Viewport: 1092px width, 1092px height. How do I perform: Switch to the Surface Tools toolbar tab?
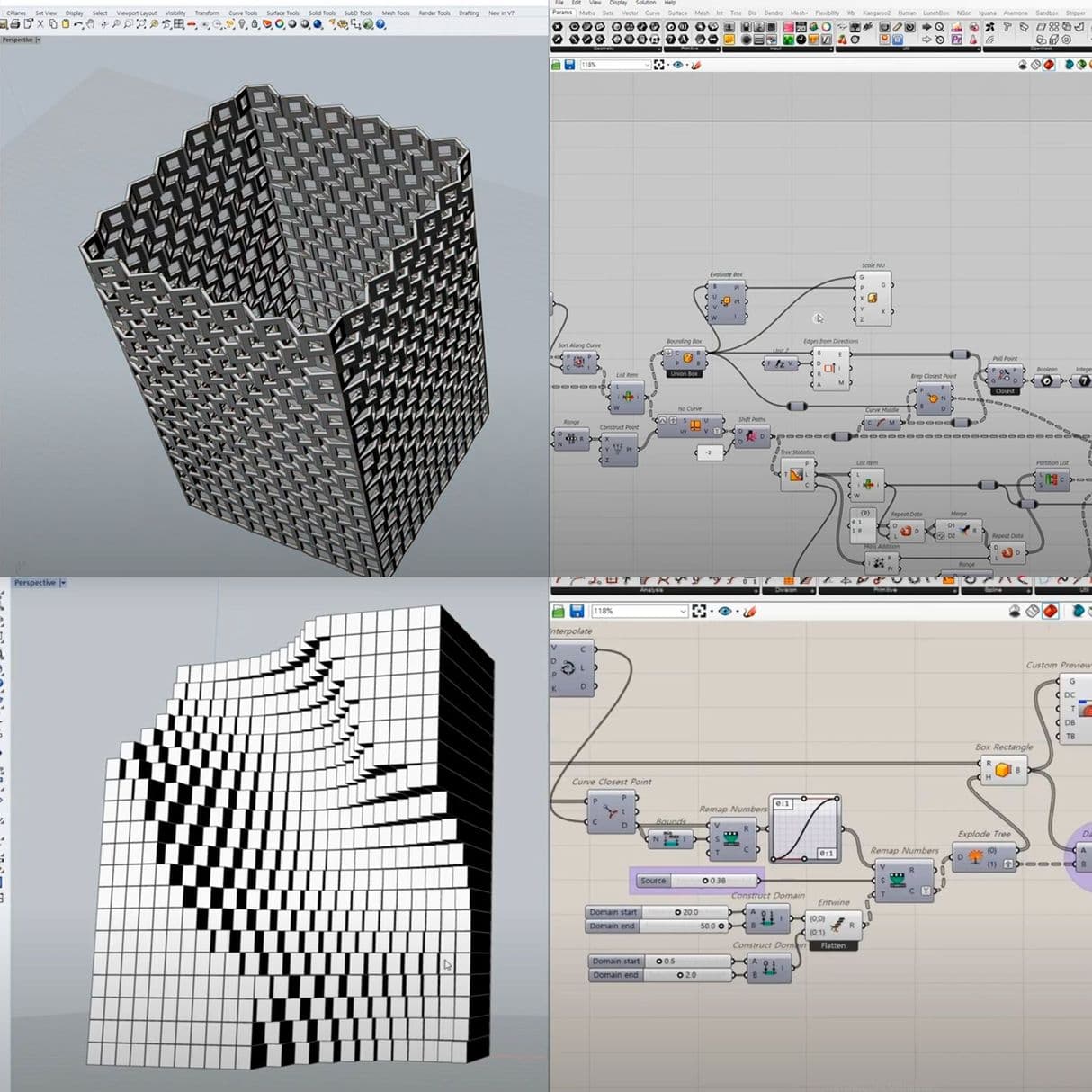click(x=282, y=13)
